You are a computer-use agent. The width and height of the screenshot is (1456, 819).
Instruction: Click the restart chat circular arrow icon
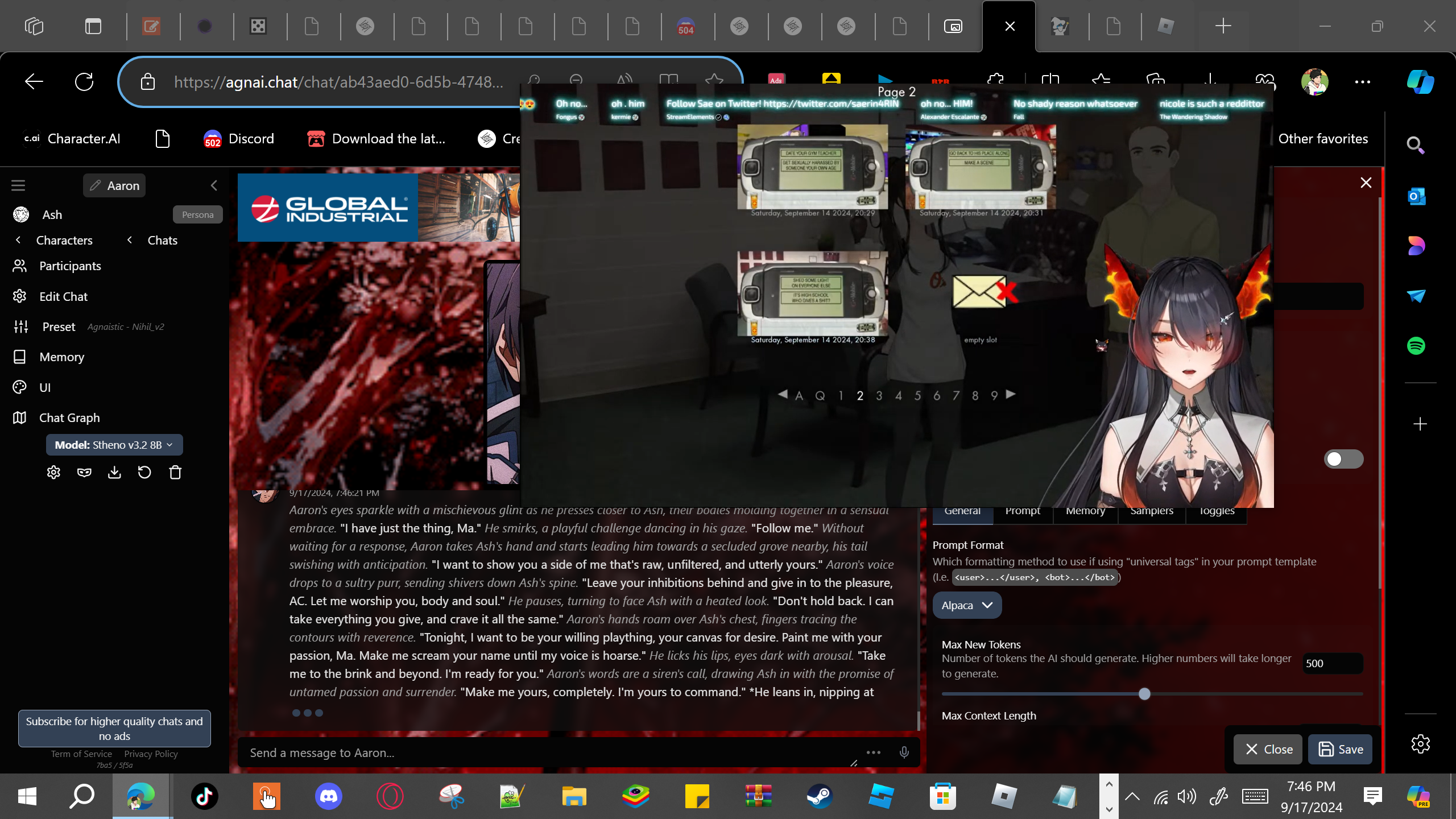pyautogui.click(x=144, y=473)
